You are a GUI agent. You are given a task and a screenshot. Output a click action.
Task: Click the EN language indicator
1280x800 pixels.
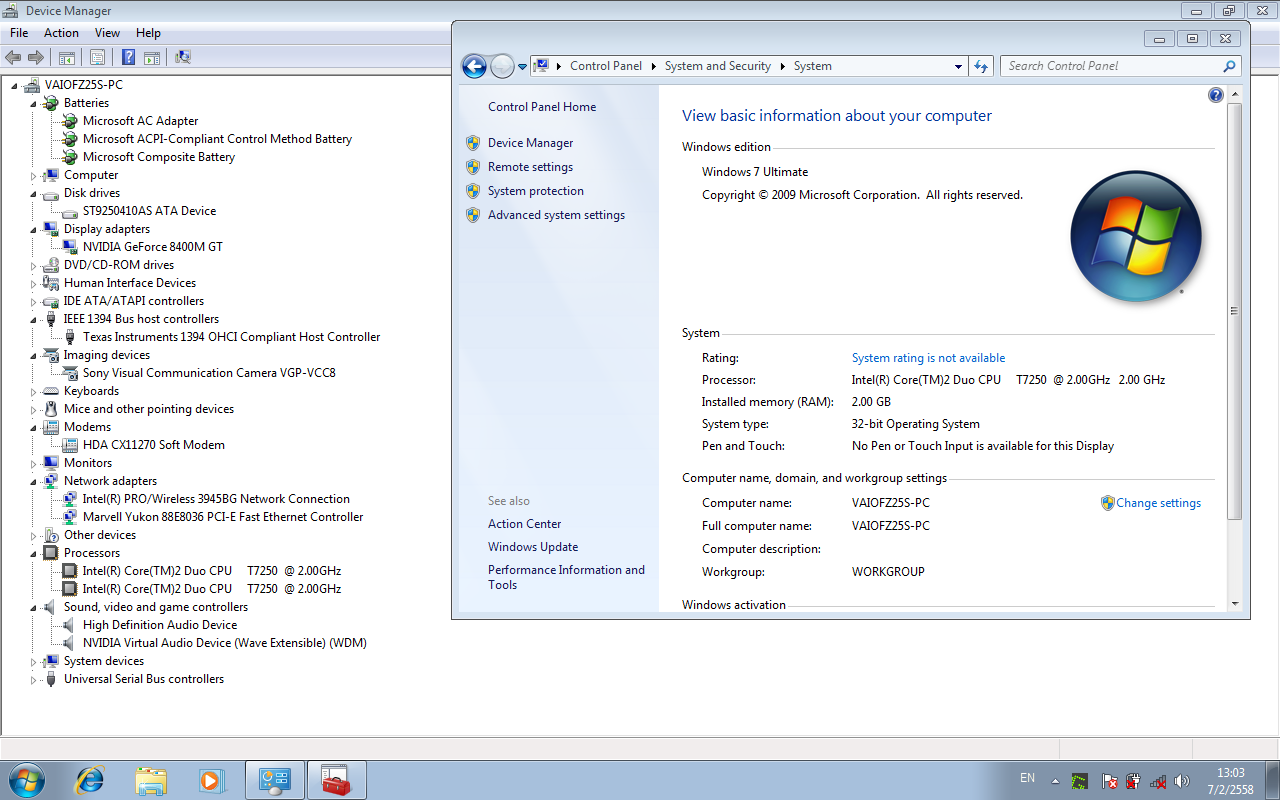coord(1027,778)
